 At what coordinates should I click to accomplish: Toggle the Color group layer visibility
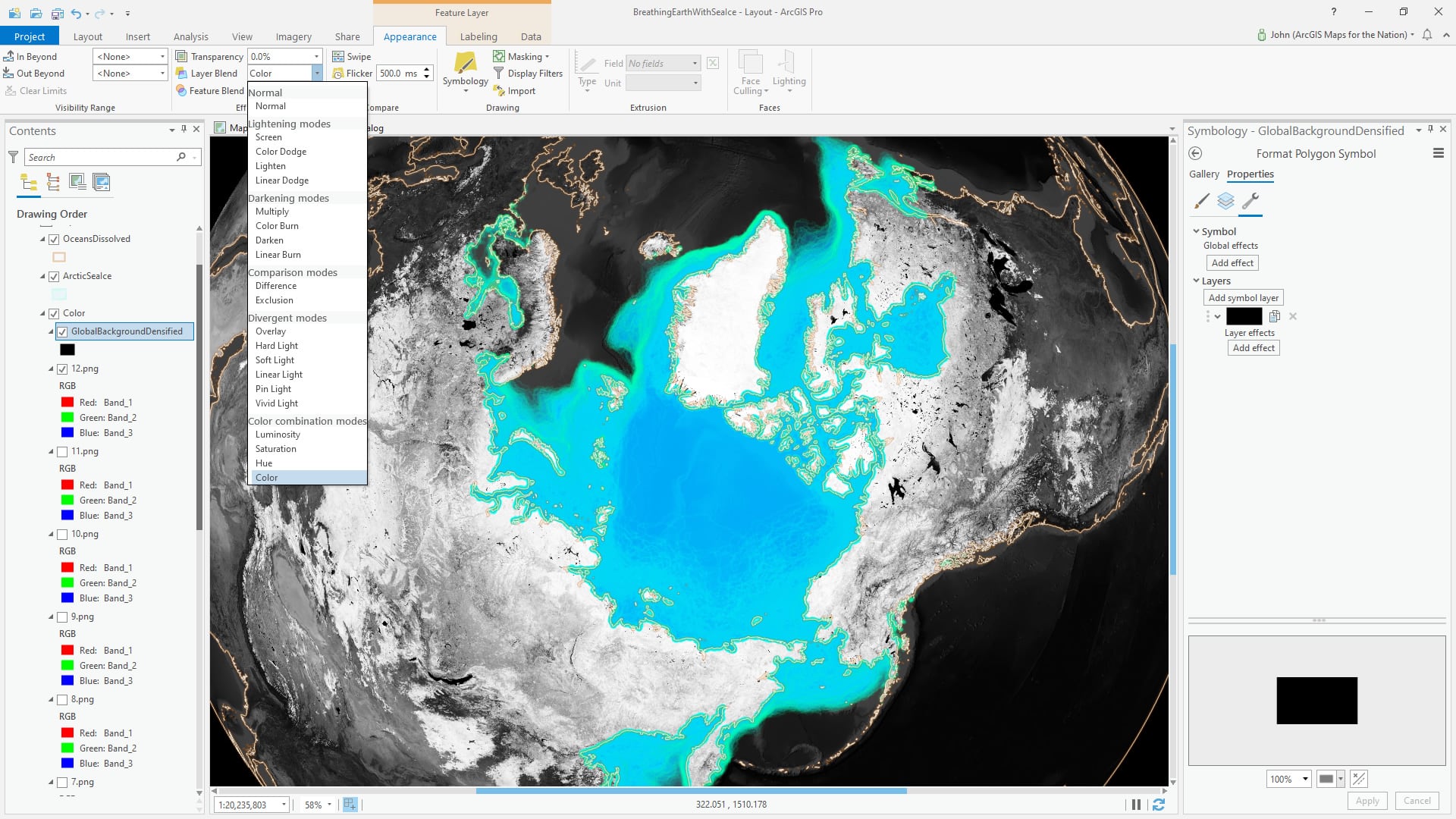(54, 314)
